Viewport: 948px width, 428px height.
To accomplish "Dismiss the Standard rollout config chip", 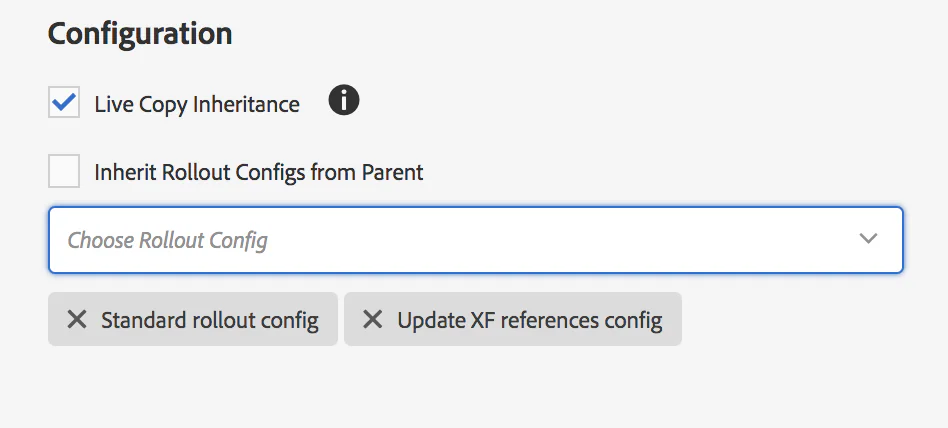I will pyautogui.click(x=76, y=320).
